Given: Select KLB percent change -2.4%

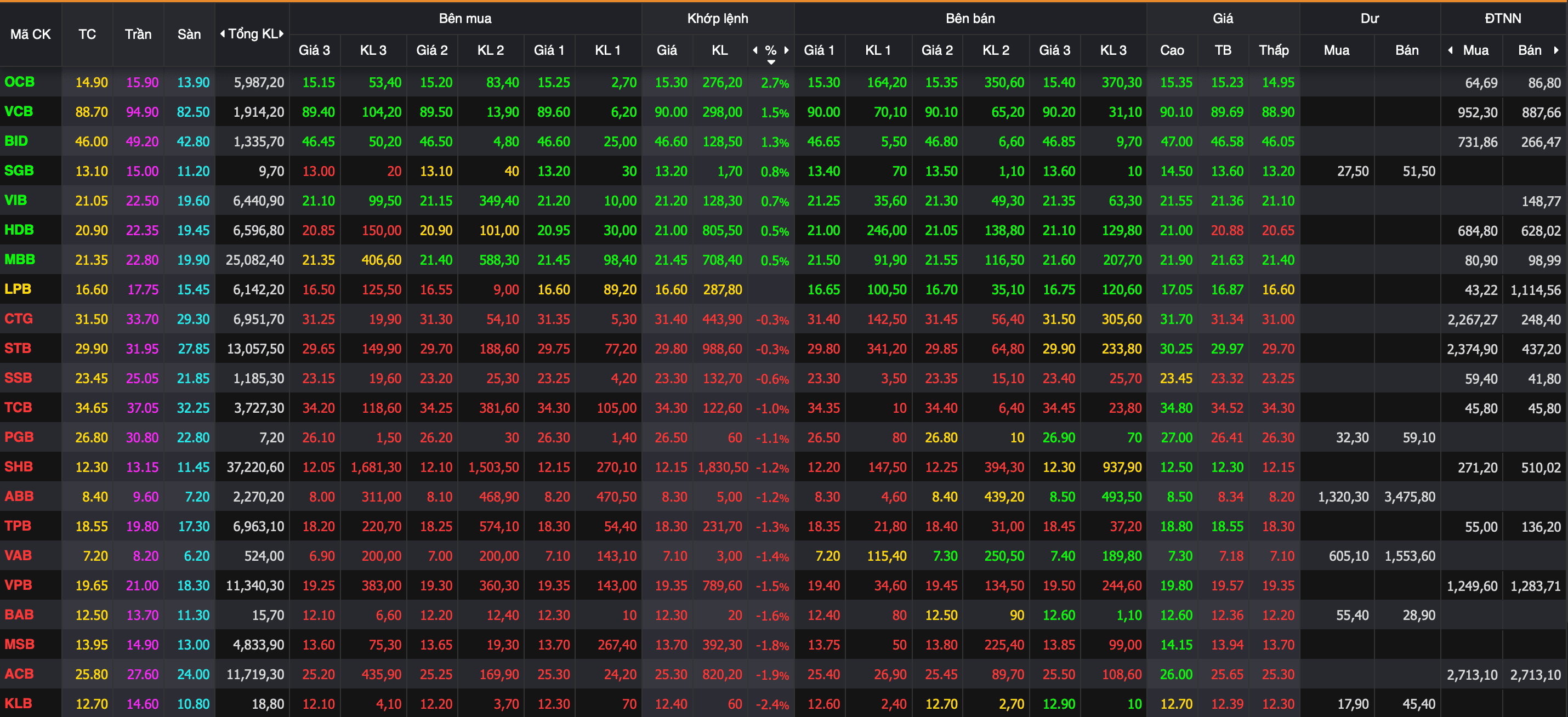Looking at the screenshot, I should point(772,704).
